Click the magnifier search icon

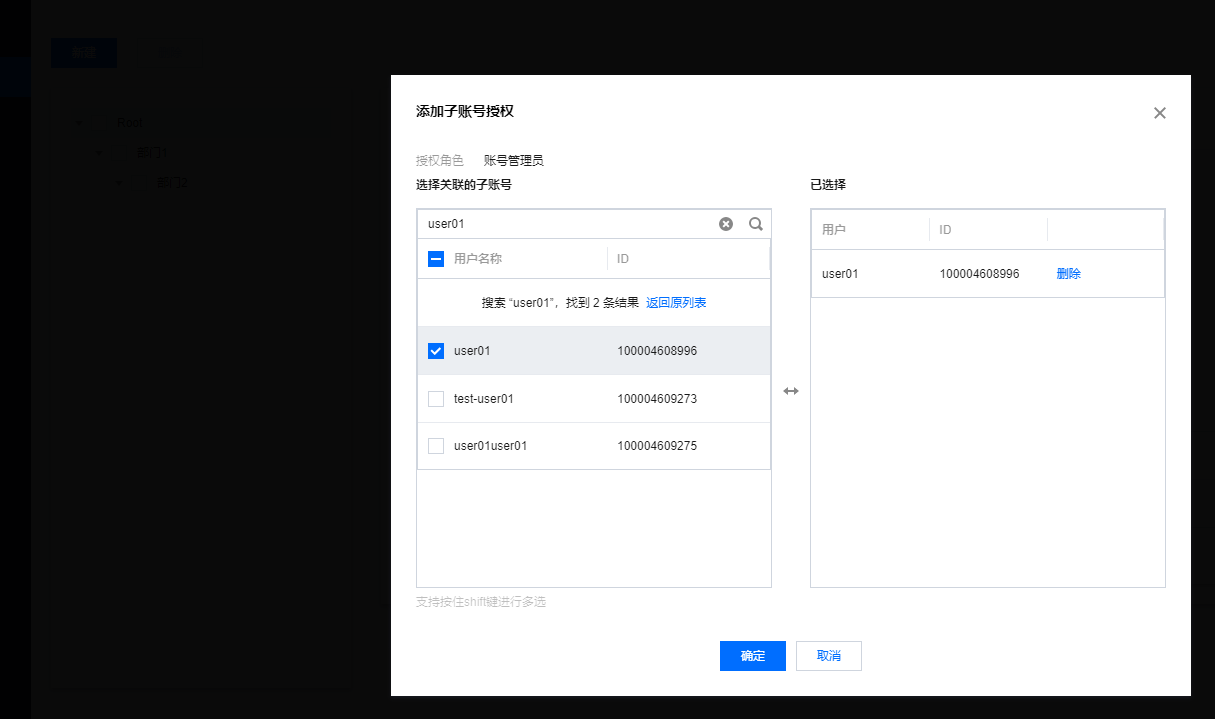756,224
